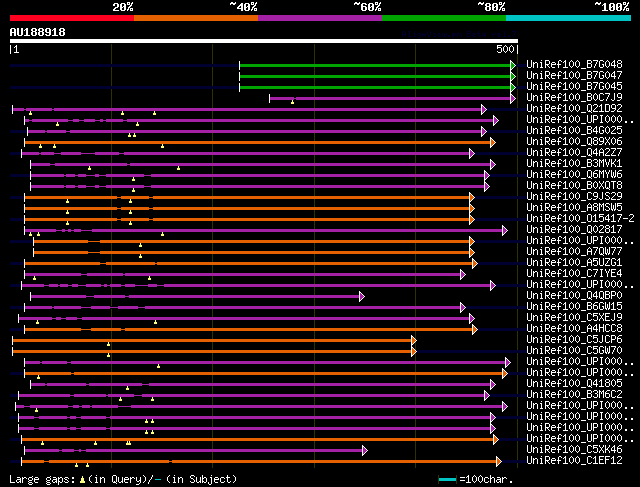This screenshot has width=640, height=487.
Task: Click the Large gaps legend text
Action: click(42, 479)
